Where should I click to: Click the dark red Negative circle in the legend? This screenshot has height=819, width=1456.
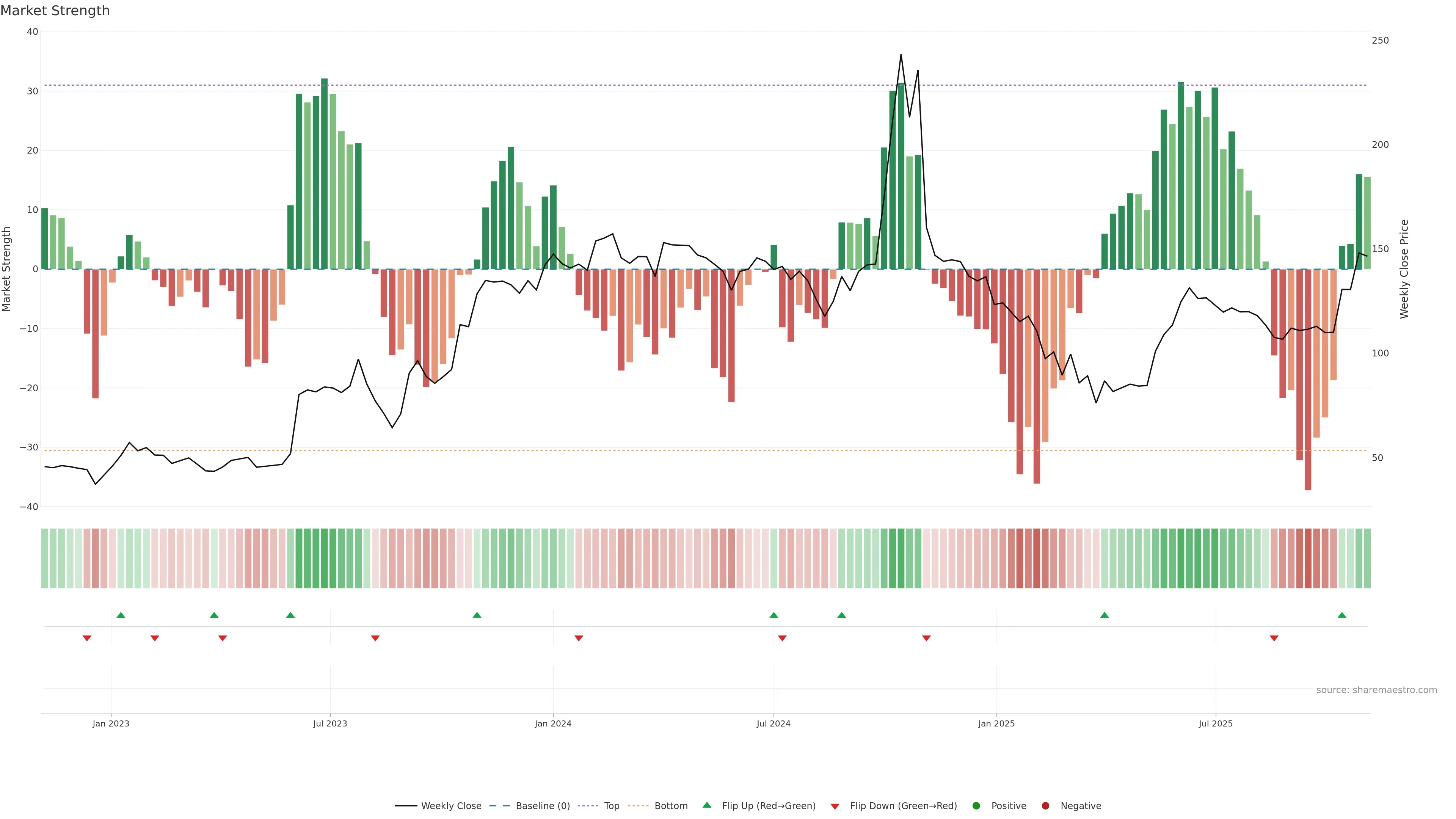(1045, 806)
